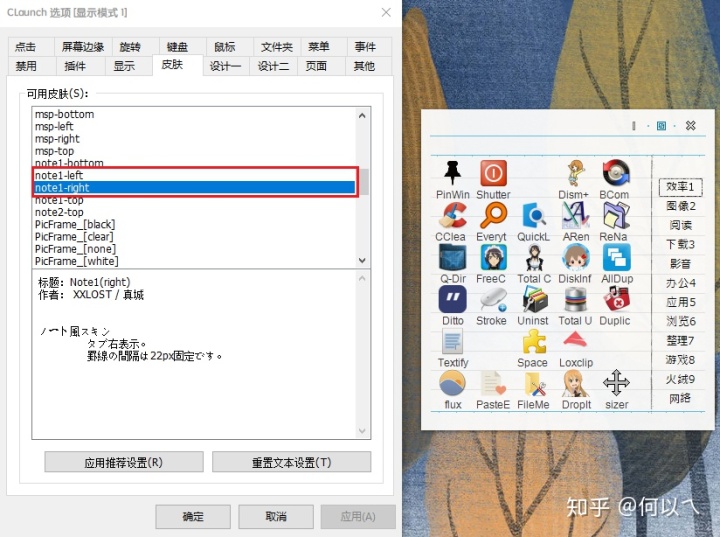Click the pin bar icon in launcher header
720x537 pixels.
[633, 125]
